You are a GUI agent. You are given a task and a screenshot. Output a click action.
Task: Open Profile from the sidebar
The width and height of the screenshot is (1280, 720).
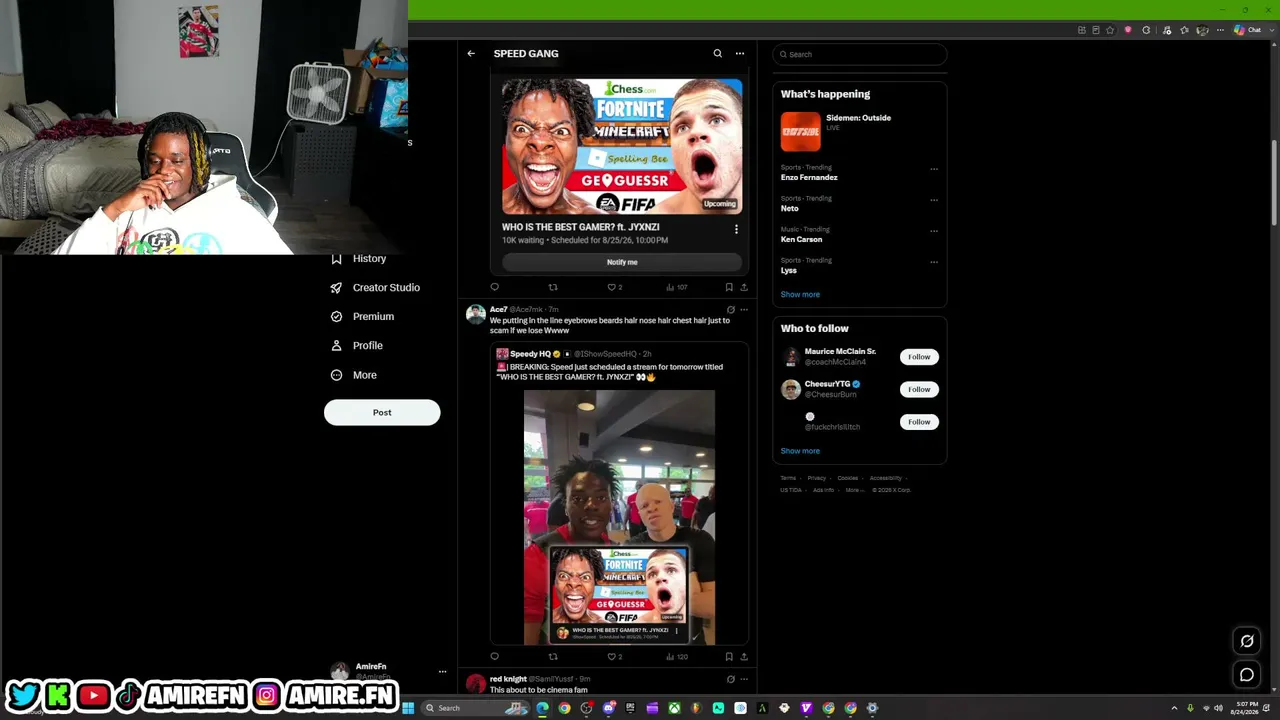tap(357, 345)
